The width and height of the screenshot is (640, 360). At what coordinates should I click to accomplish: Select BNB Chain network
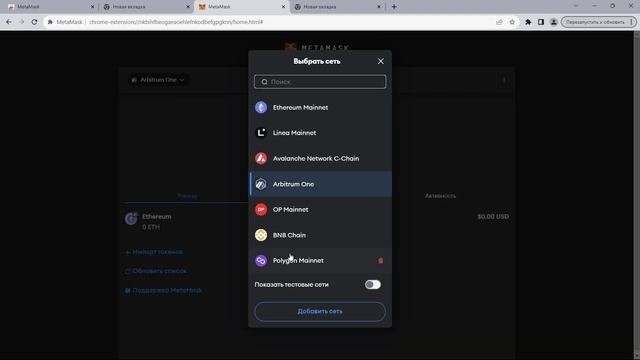click(320, 235)
